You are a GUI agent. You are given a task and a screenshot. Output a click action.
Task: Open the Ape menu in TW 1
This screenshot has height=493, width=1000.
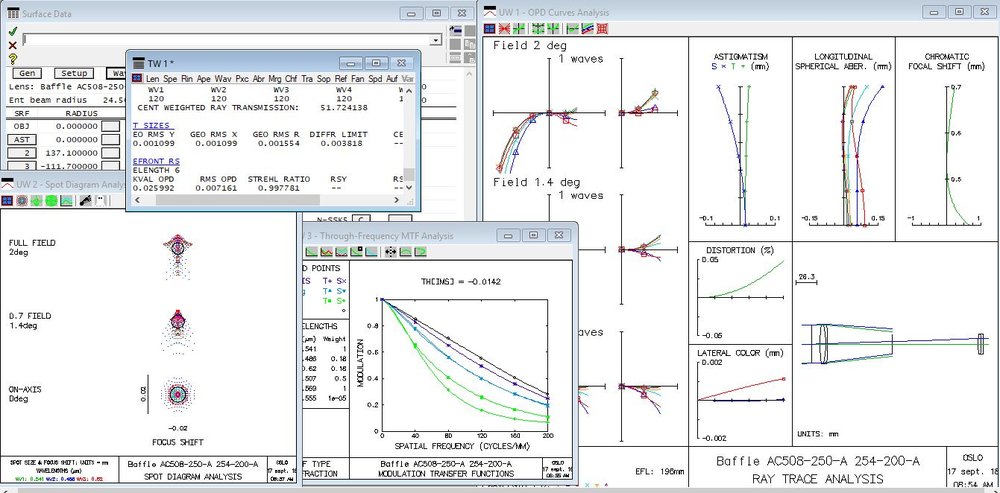click(203, 78)
